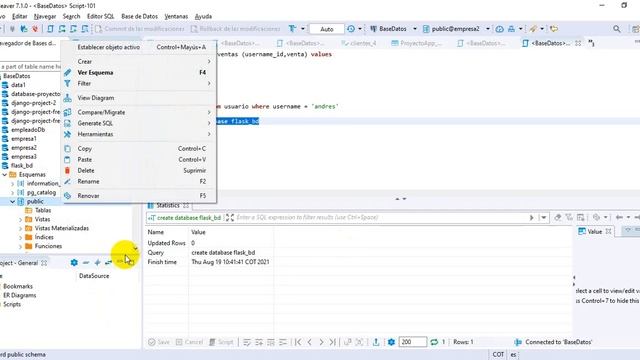Switch to 'ProyectoApp_' editor tab
Screen dimensions: 640x360
coord(416,43)
